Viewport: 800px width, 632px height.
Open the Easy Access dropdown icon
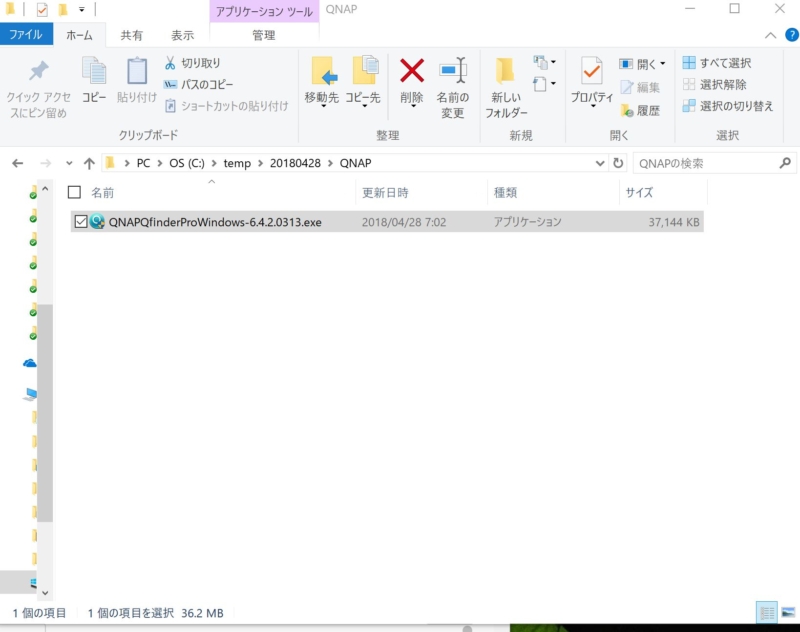544,84
